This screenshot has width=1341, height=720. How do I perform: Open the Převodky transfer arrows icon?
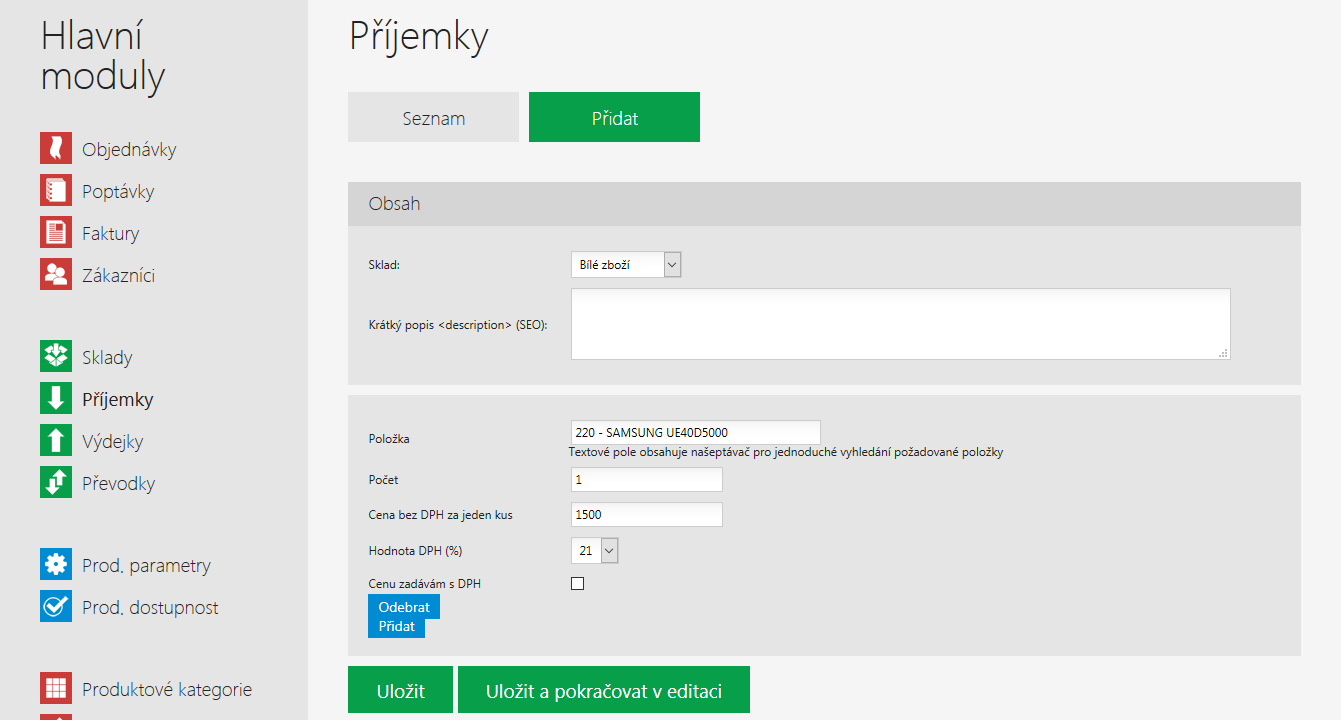click(x=56, y=482)
